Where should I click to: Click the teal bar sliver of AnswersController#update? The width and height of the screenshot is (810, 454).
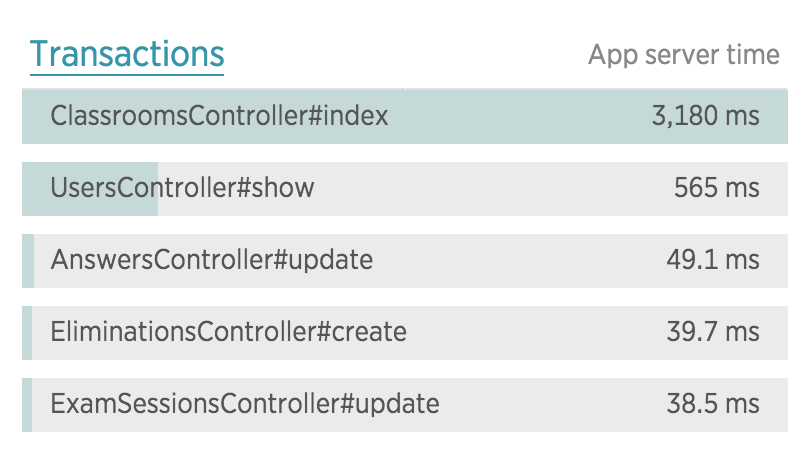[x=28, y=261]
